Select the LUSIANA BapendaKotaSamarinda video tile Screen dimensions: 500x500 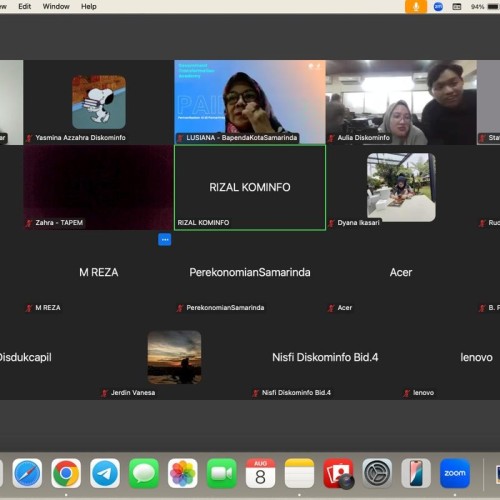[250, 102]
